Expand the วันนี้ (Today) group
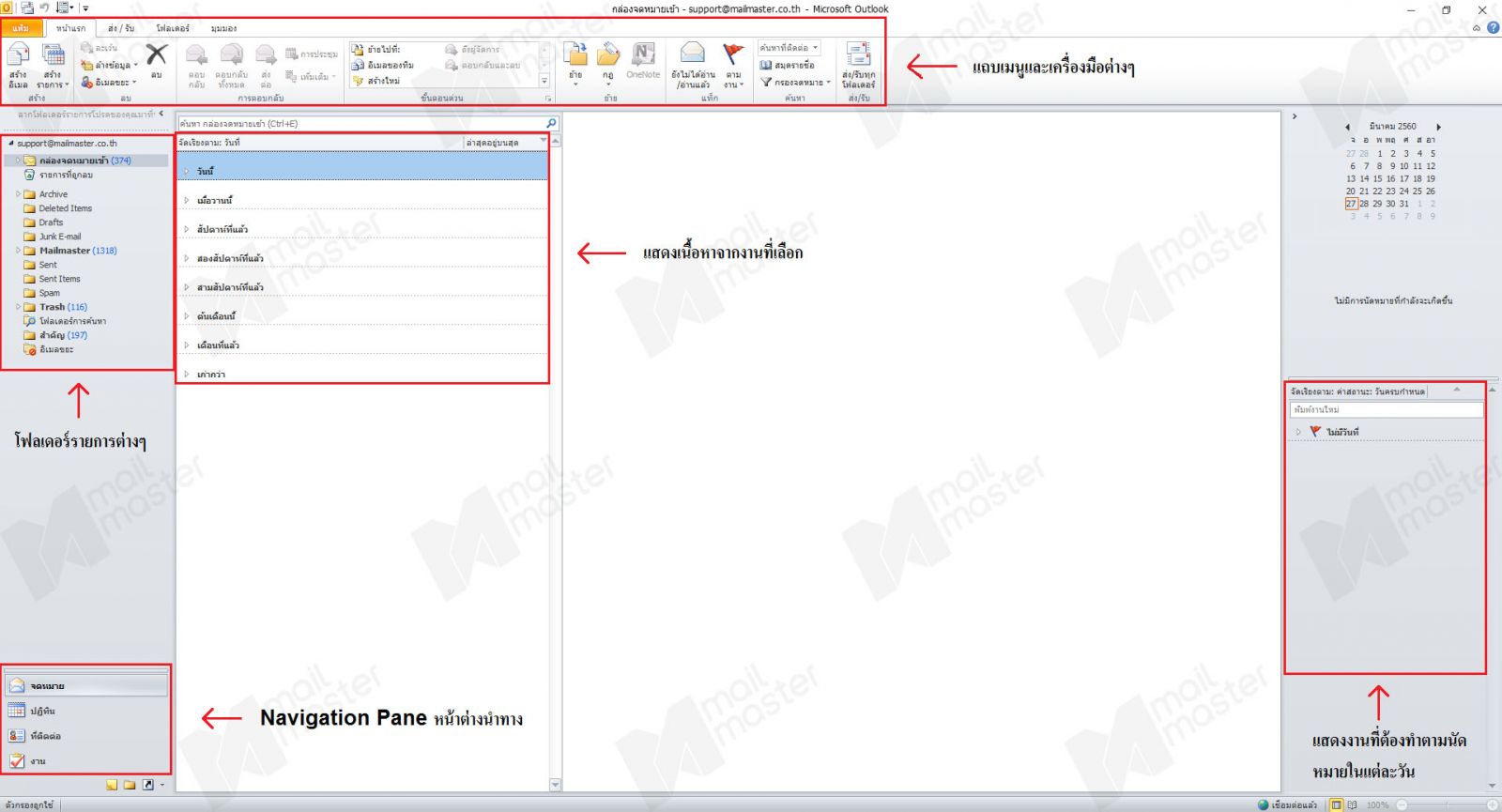This screenshot has width=1502, height=812. 187,171
